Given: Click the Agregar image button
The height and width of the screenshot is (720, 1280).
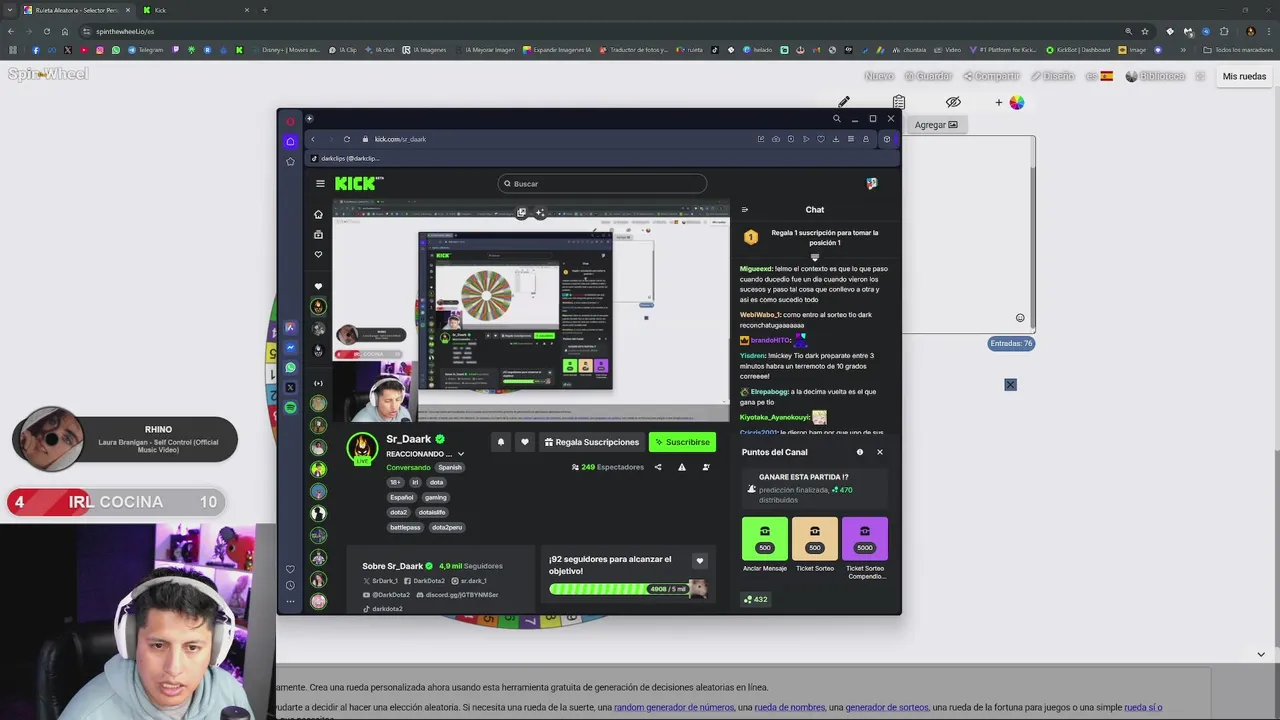Looking at the screenshot, I should click(x=935, y=125).
